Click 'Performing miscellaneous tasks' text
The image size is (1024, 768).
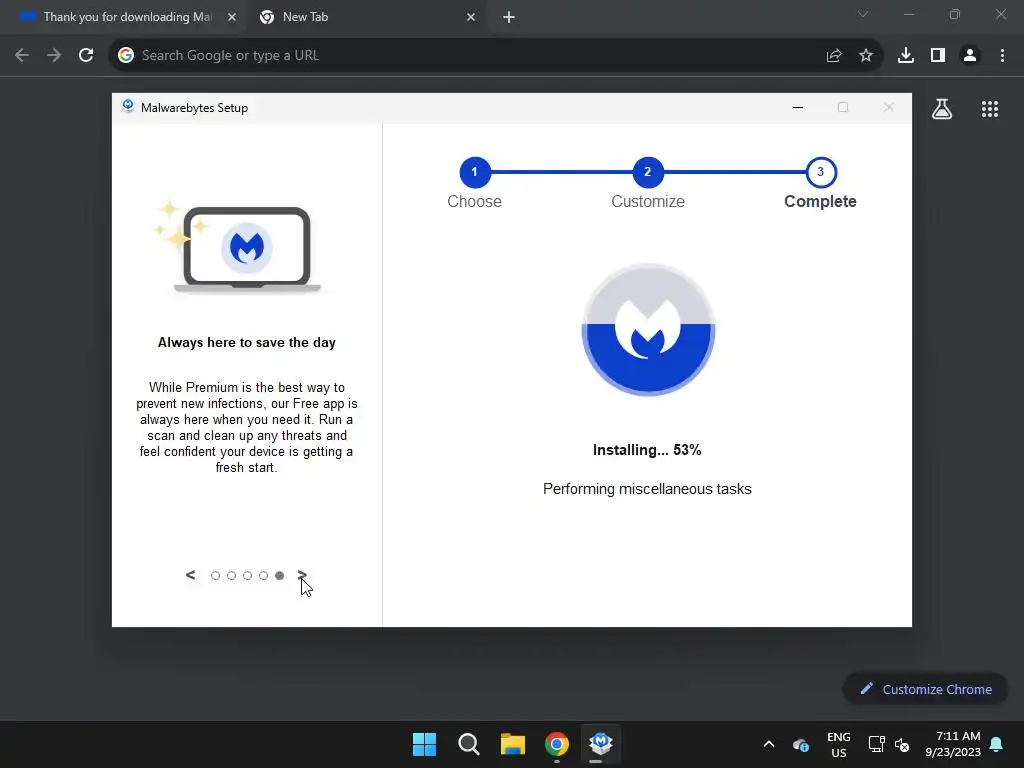(647, 488)
